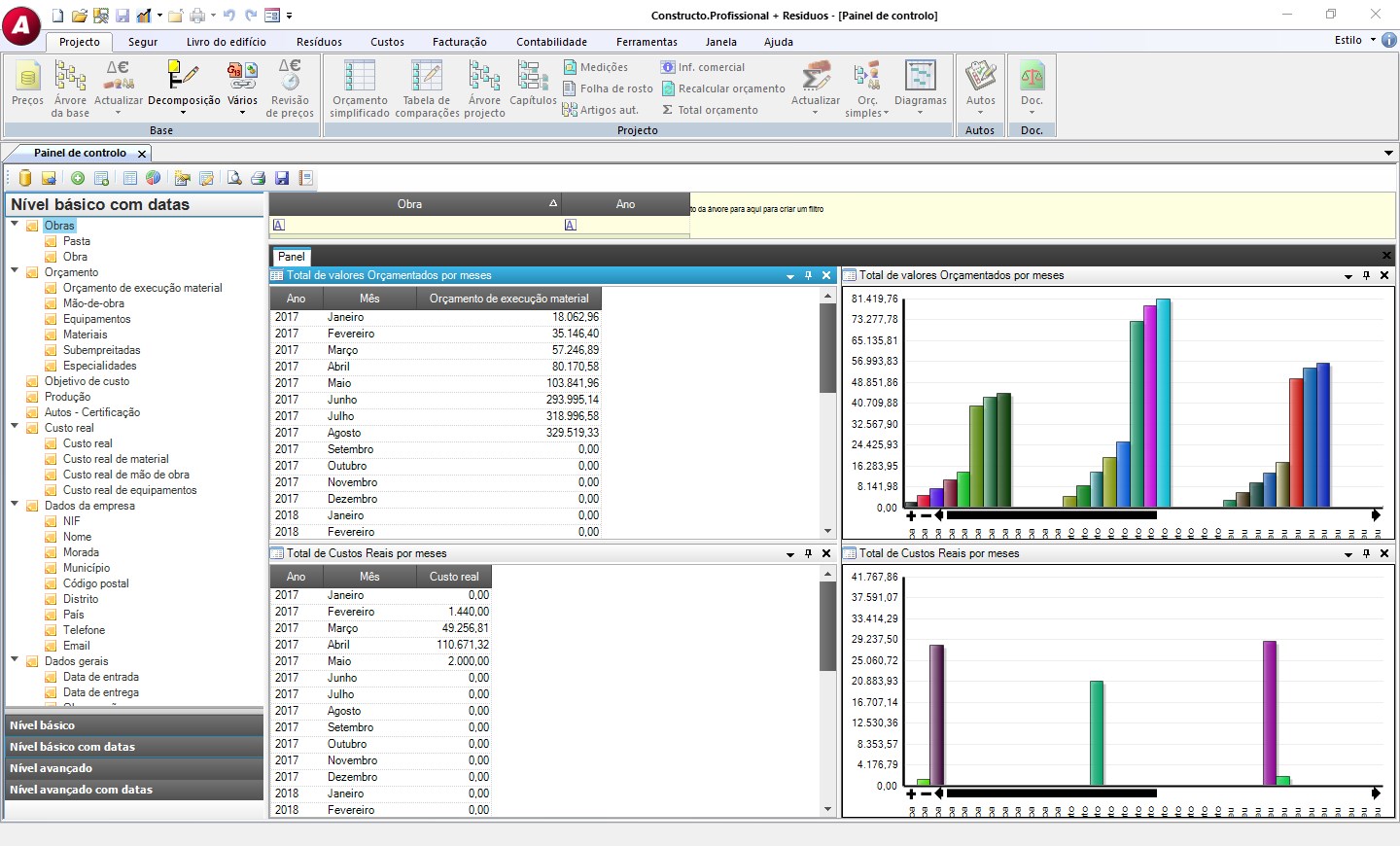This screenshot has width=1400, height=846.
Task: Click the print preview magnifier icon
Action: click(234, 178)
